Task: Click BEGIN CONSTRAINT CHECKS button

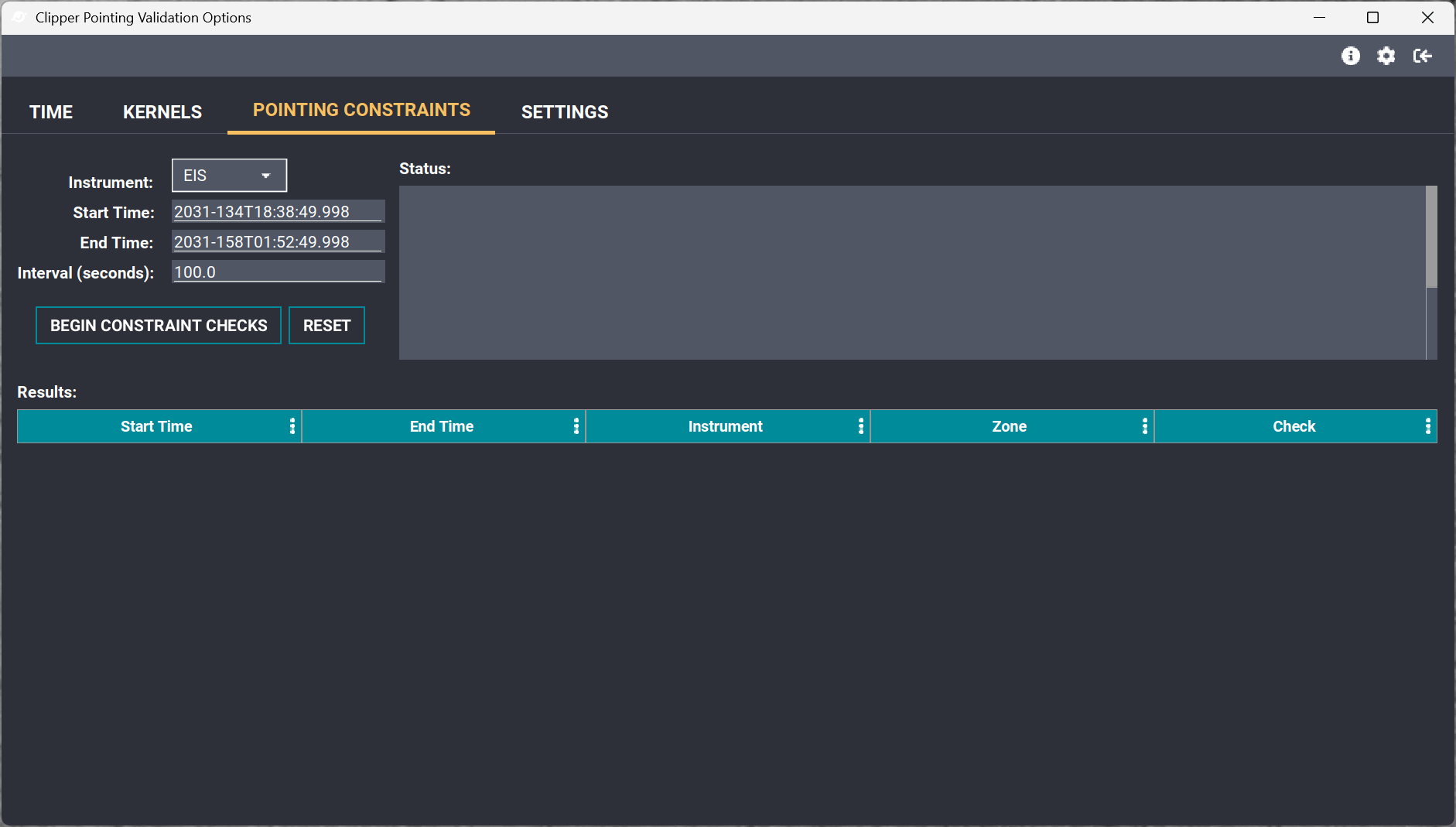Action: coord(159,326)
